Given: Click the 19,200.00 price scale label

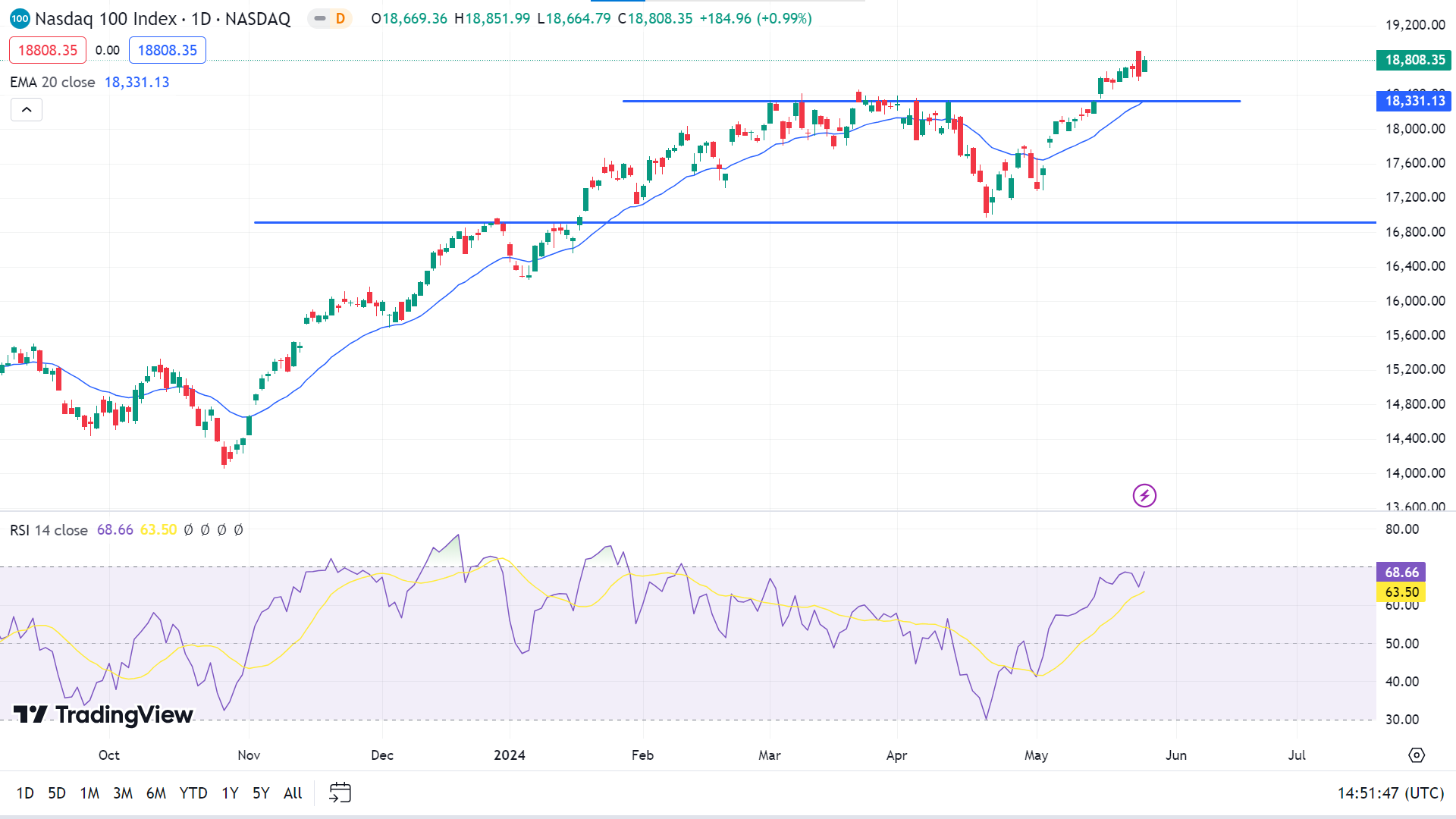Looking at the screenshot, I should point(1415,25).
